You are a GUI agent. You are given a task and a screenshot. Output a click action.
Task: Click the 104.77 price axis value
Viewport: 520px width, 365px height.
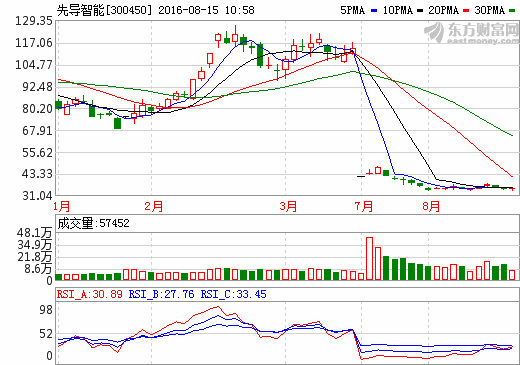point(34,65)
